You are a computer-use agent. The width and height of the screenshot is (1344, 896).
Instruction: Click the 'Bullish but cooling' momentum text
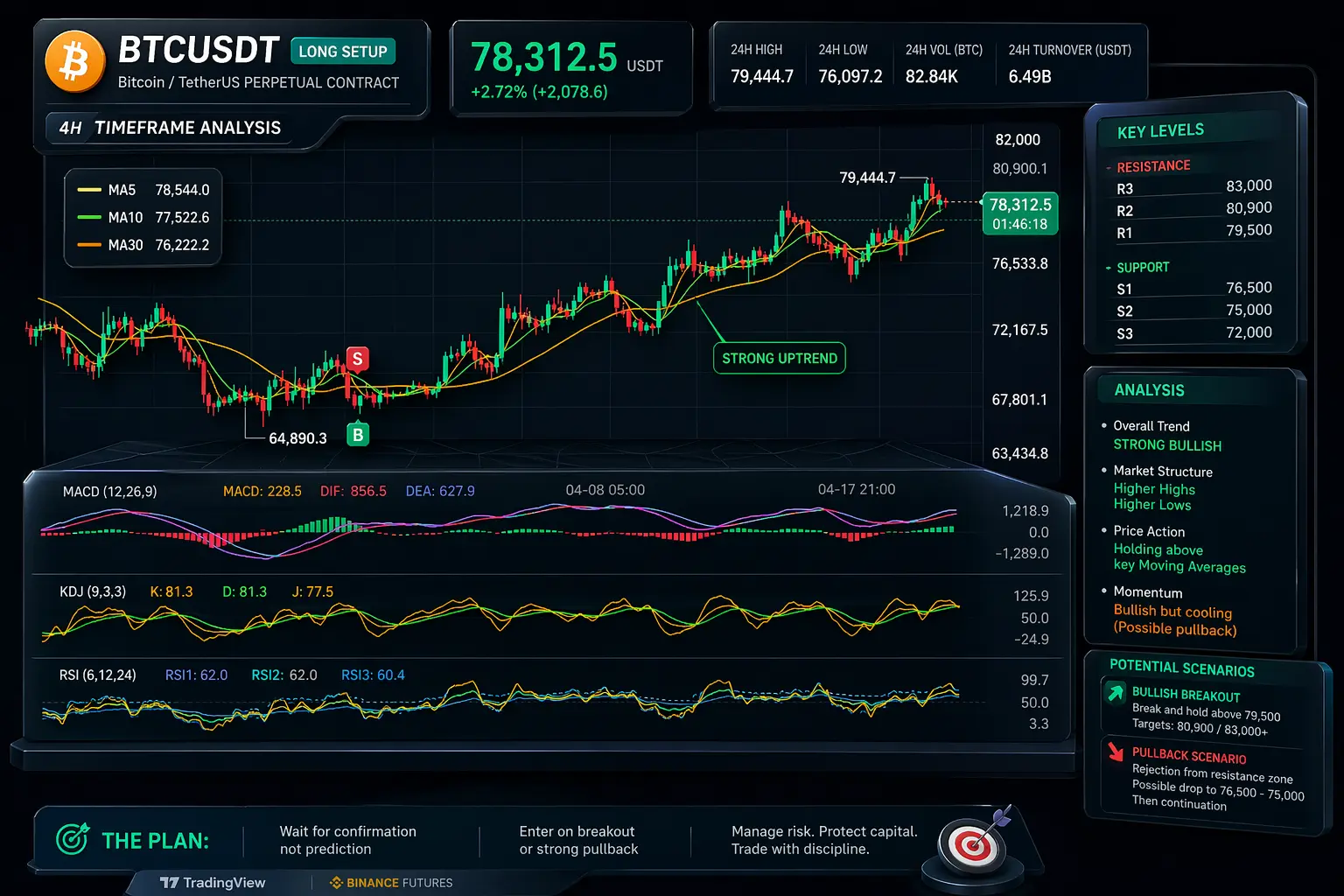[x=1172, y=612]
